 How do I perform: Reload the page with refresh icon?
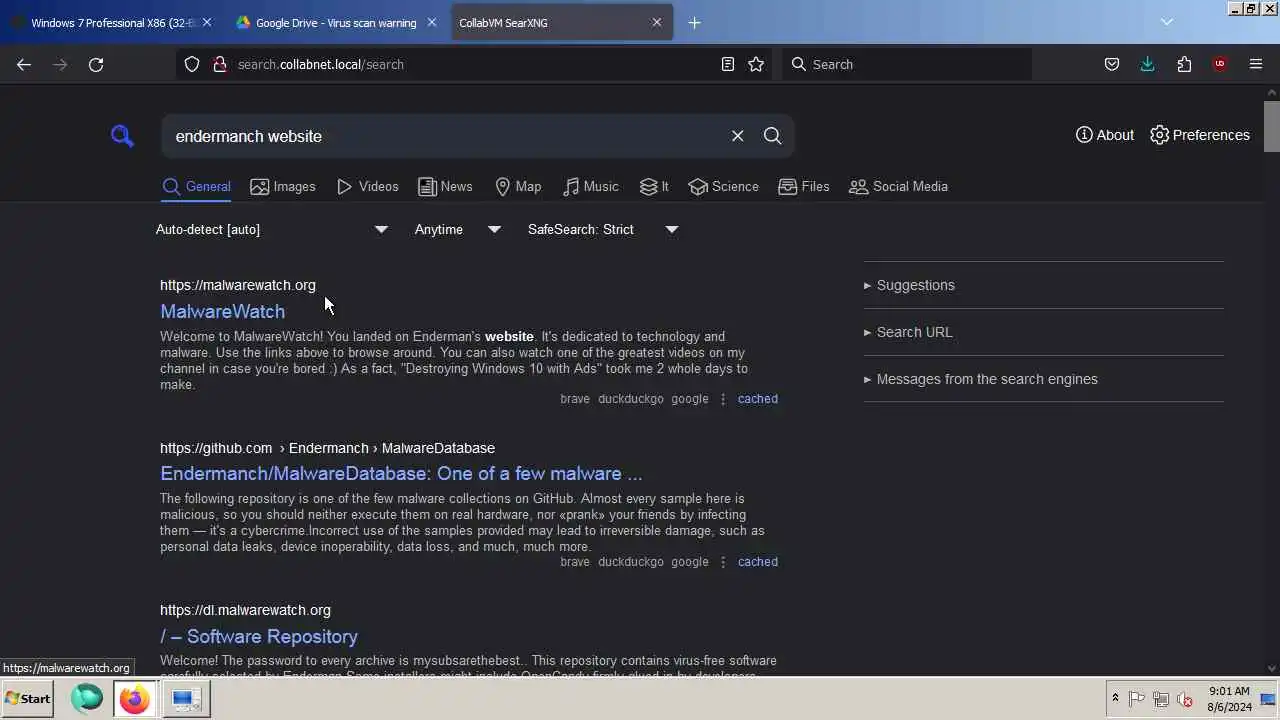click(x=96, y=64)
